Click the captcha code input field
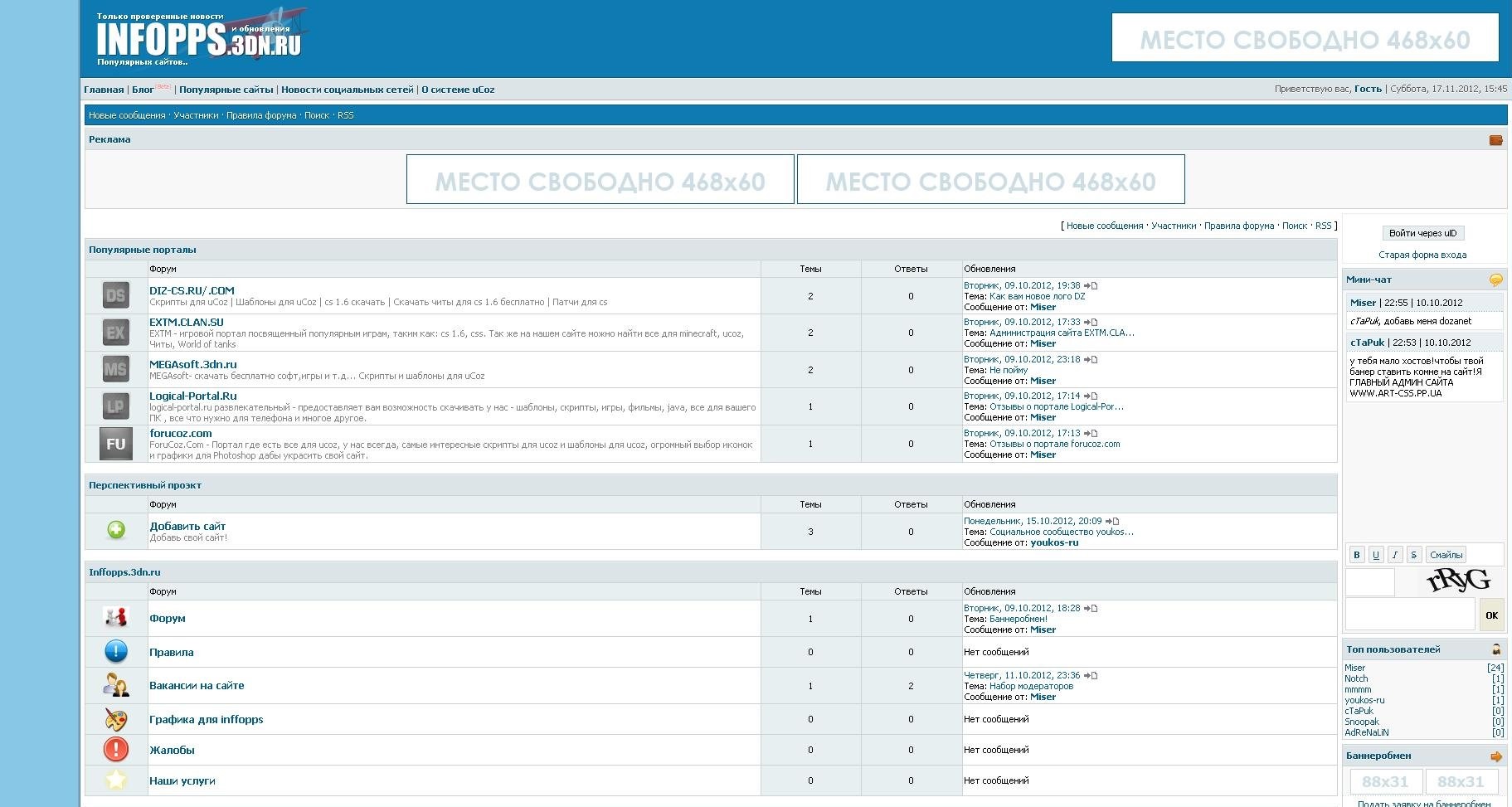 1369,582
